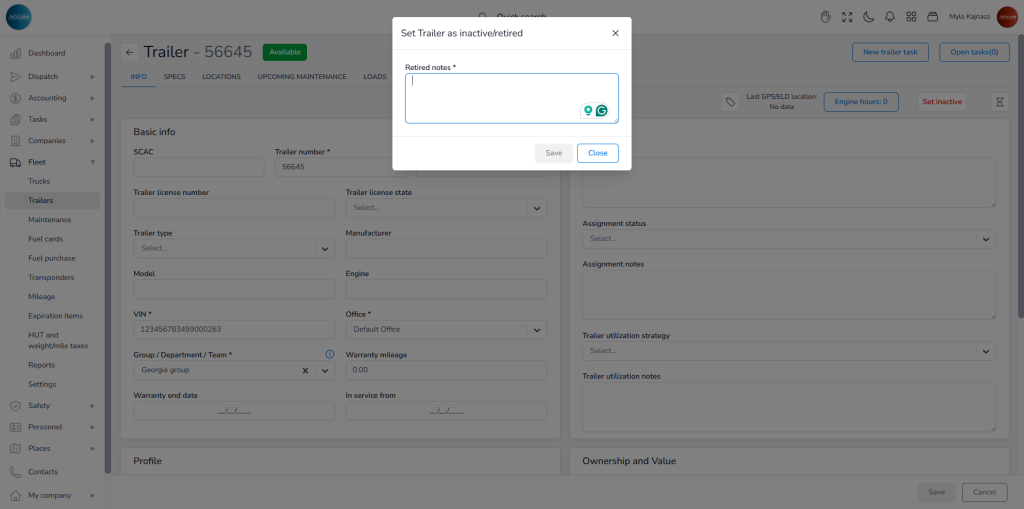Screen dimensions: 1024x509
Task: Expand the Office dropdown
Action: 537,330
